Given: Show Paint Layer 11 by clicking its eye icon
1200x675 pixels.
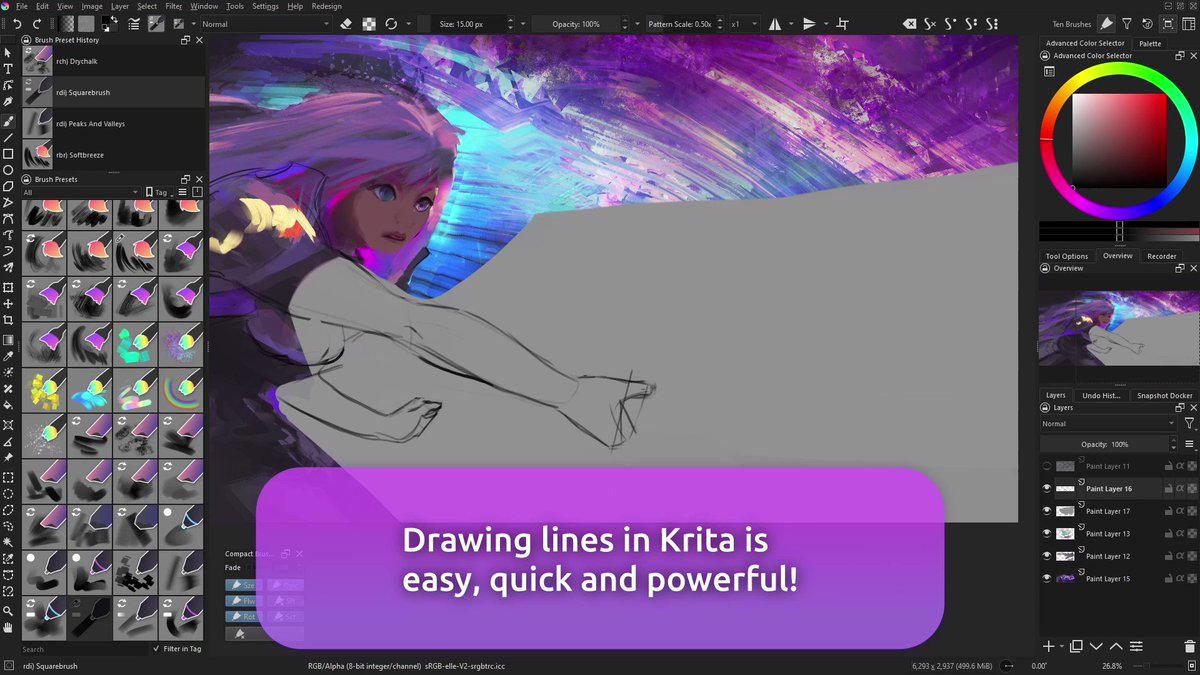Looking at the screenshot, I should coord(1047,466).
